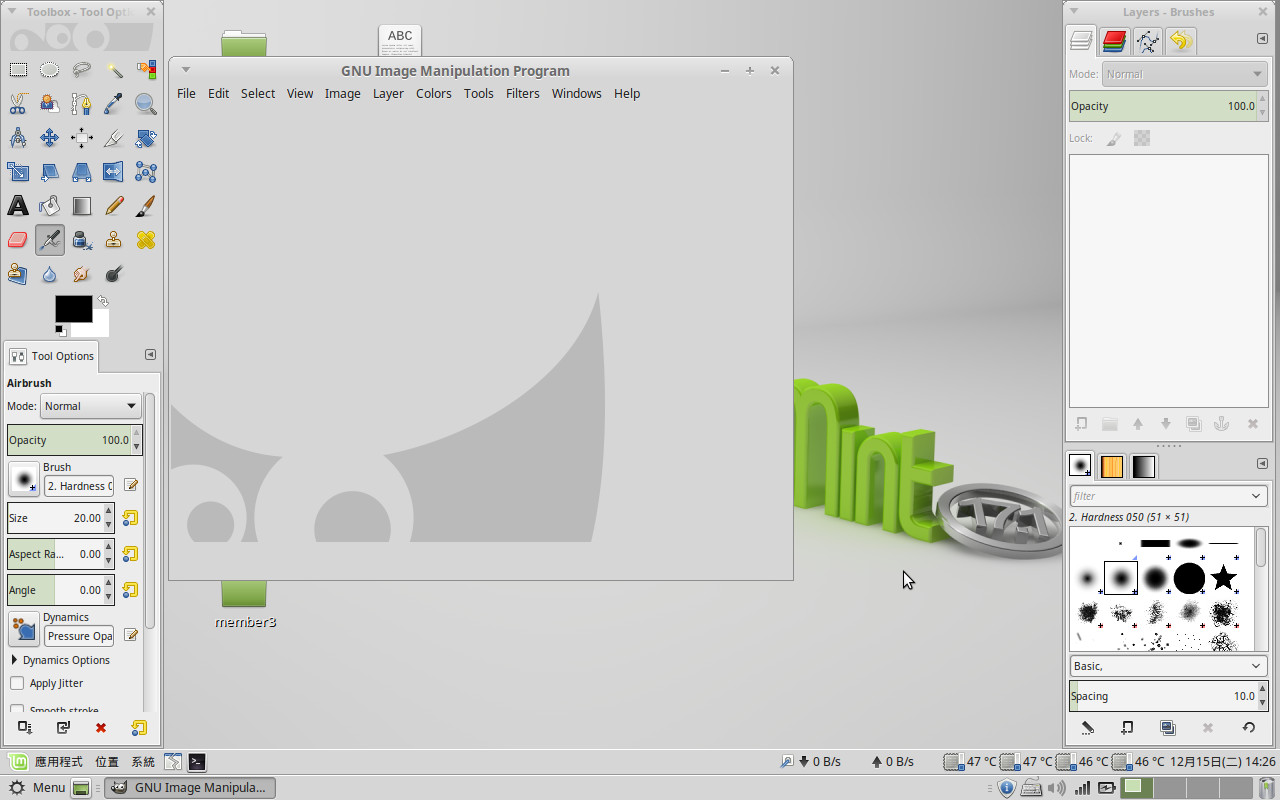Click the black foreground color swatch

[x=73, y=309]
